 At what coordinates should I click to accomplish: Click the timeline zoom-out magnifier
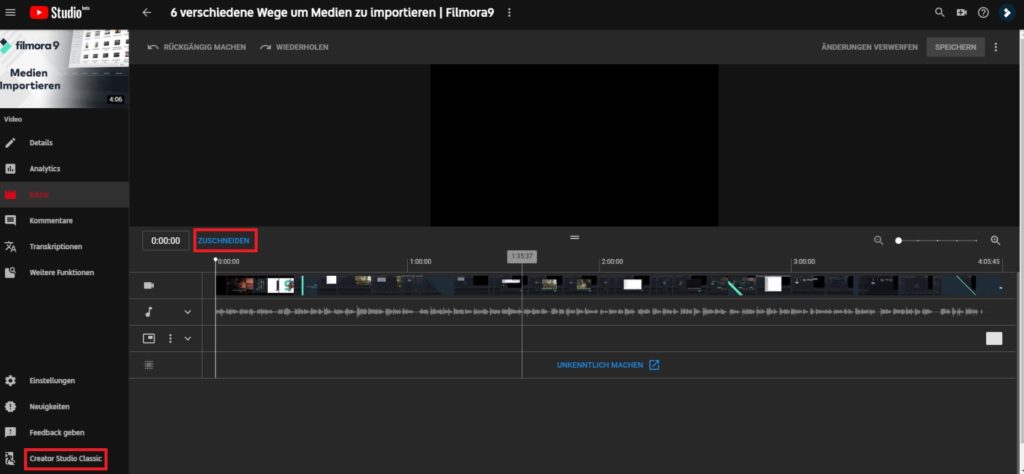click(878, 240)
